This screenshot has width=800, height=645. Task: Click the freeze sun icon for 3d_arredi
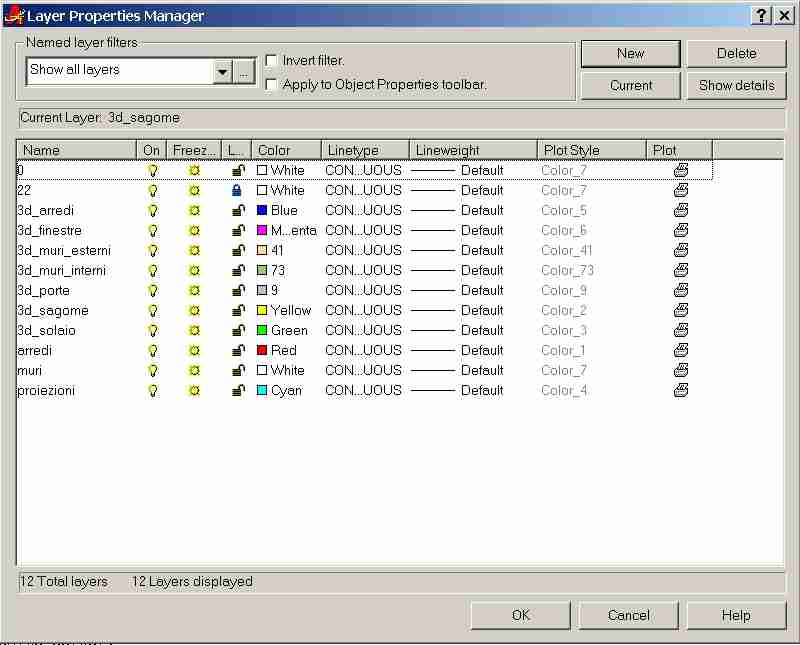point(194,211)
